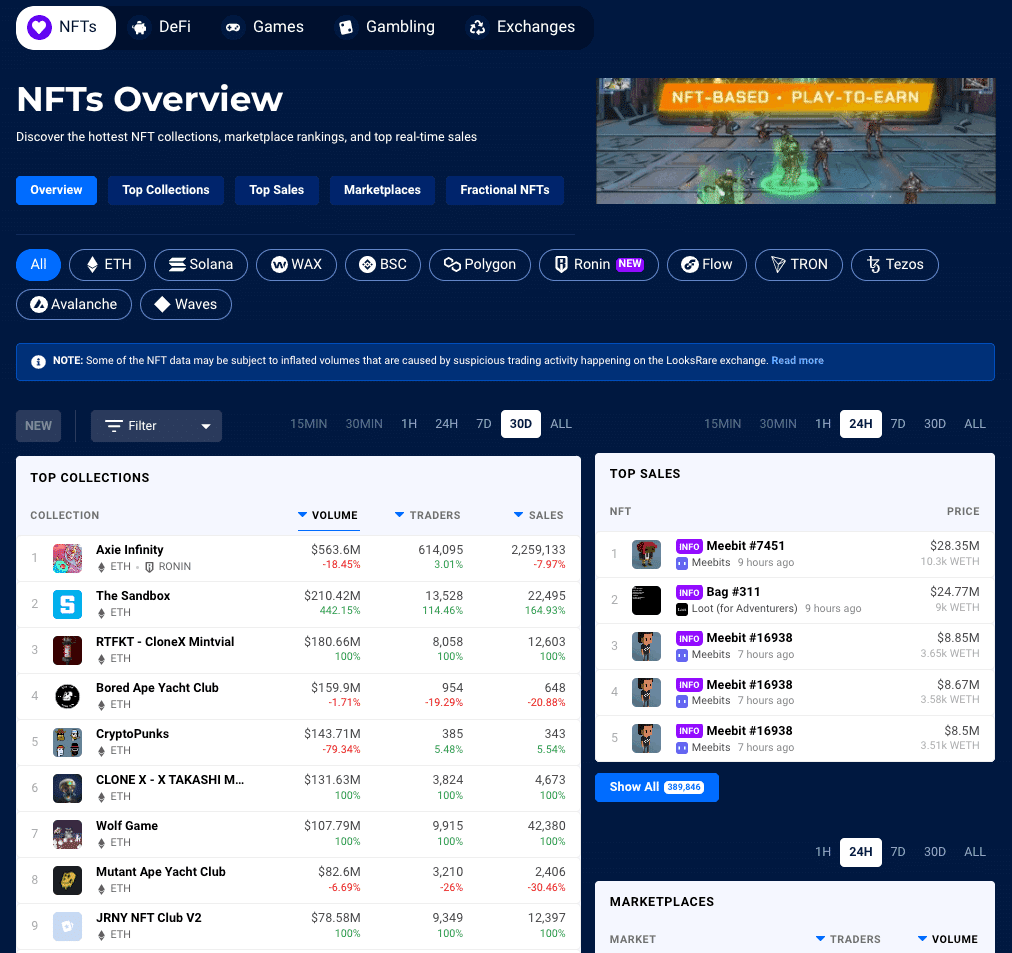
Task: Click the CLONE X - X TAKASHI M... row
Action: pyautogui.click(x=298, y=788)
